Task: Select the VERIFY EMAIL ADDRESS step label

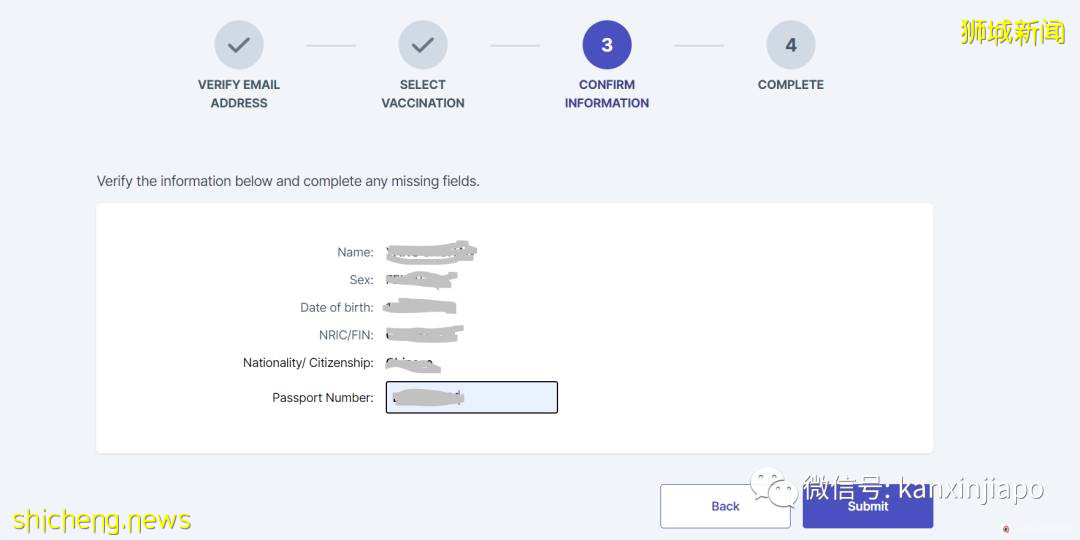Action: [x=239, y=94]
